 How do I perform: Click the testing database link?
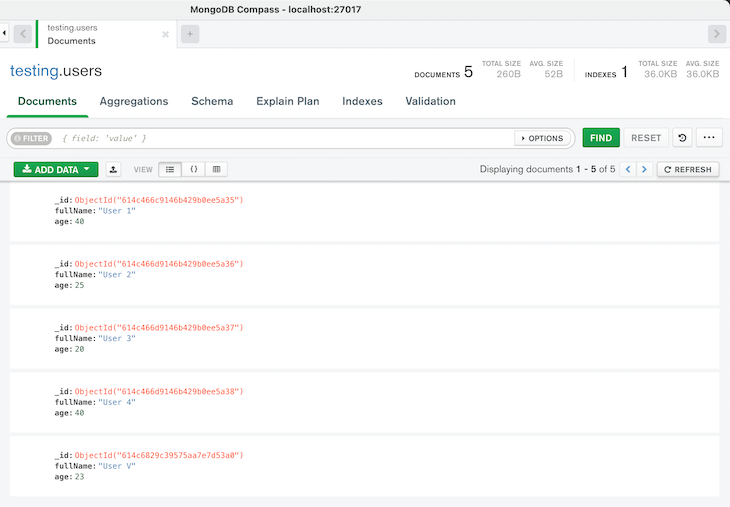click(x=34, y=71)
